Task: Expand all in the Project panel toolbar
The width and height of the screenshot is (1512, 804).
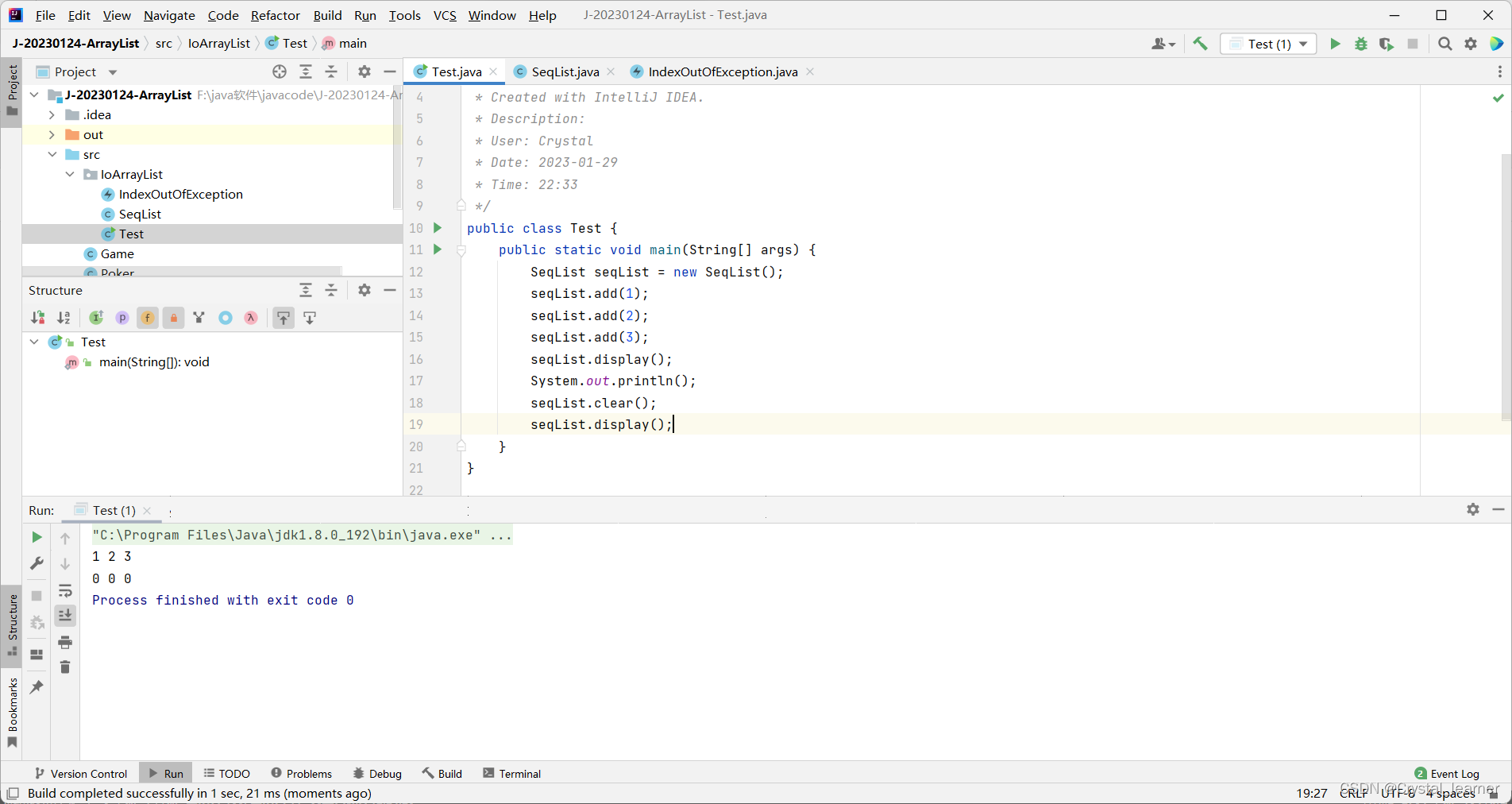Action: click(x=306, y=72)
